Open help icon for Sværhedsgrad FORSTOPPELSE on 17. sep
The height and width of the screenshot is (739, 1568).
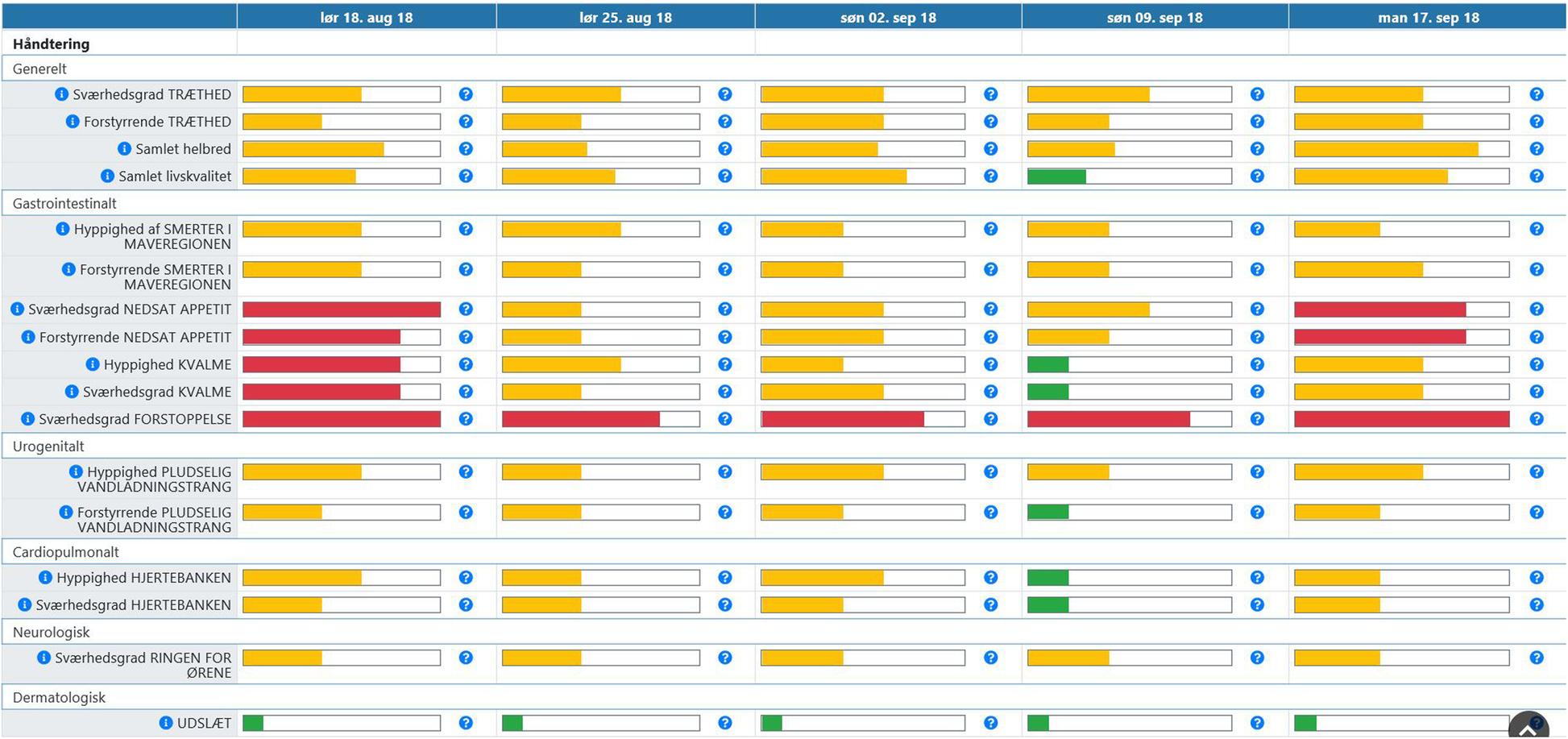(x=1537, y=419)
